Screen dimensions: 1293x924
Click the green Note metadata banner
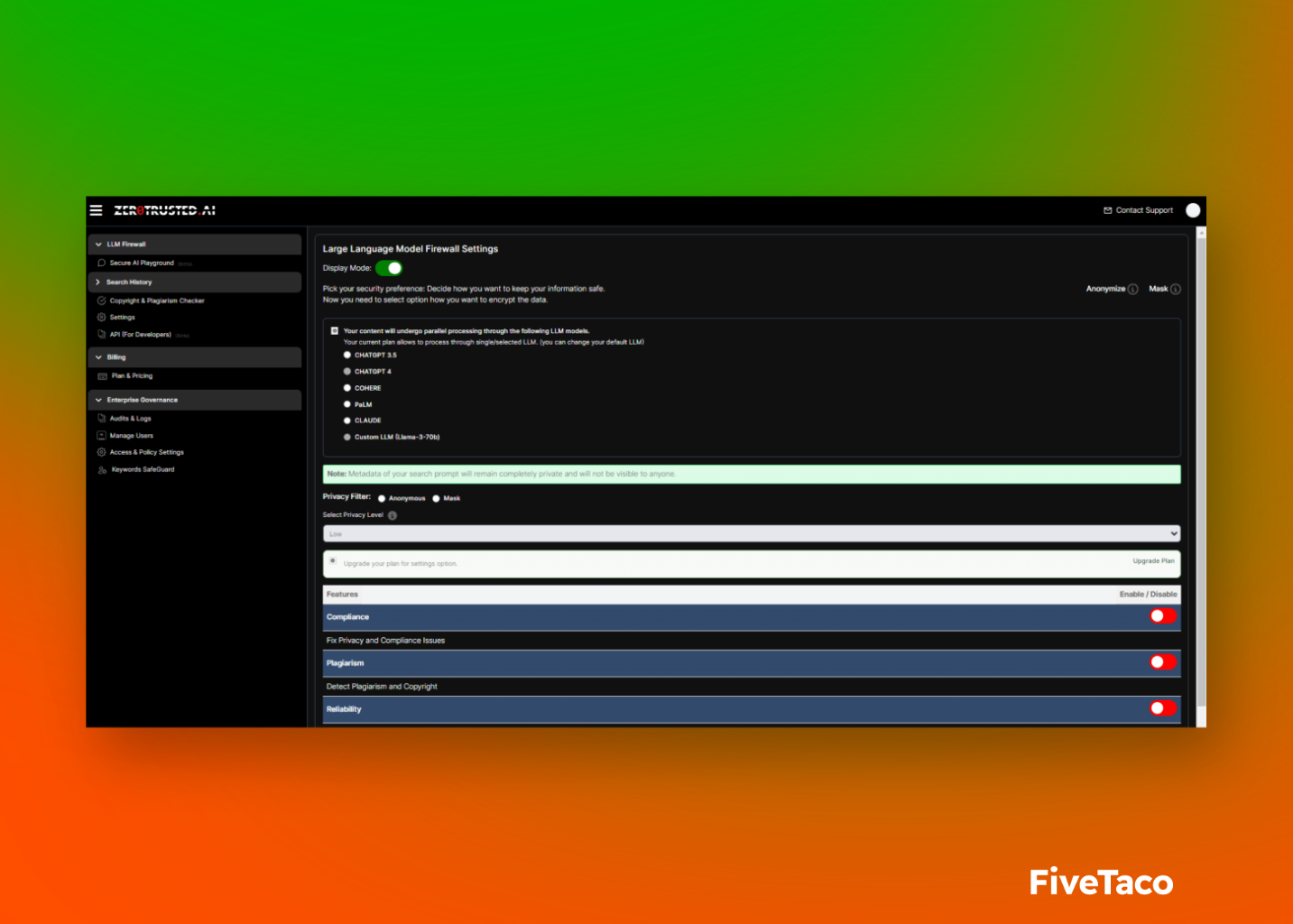(752, 474)
